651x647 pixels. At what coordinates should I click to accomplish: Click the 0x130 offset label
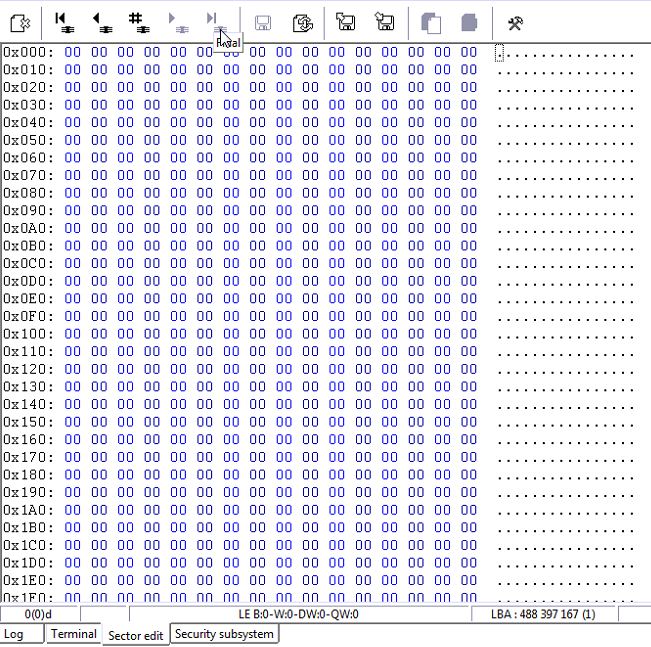click(28, 387)
